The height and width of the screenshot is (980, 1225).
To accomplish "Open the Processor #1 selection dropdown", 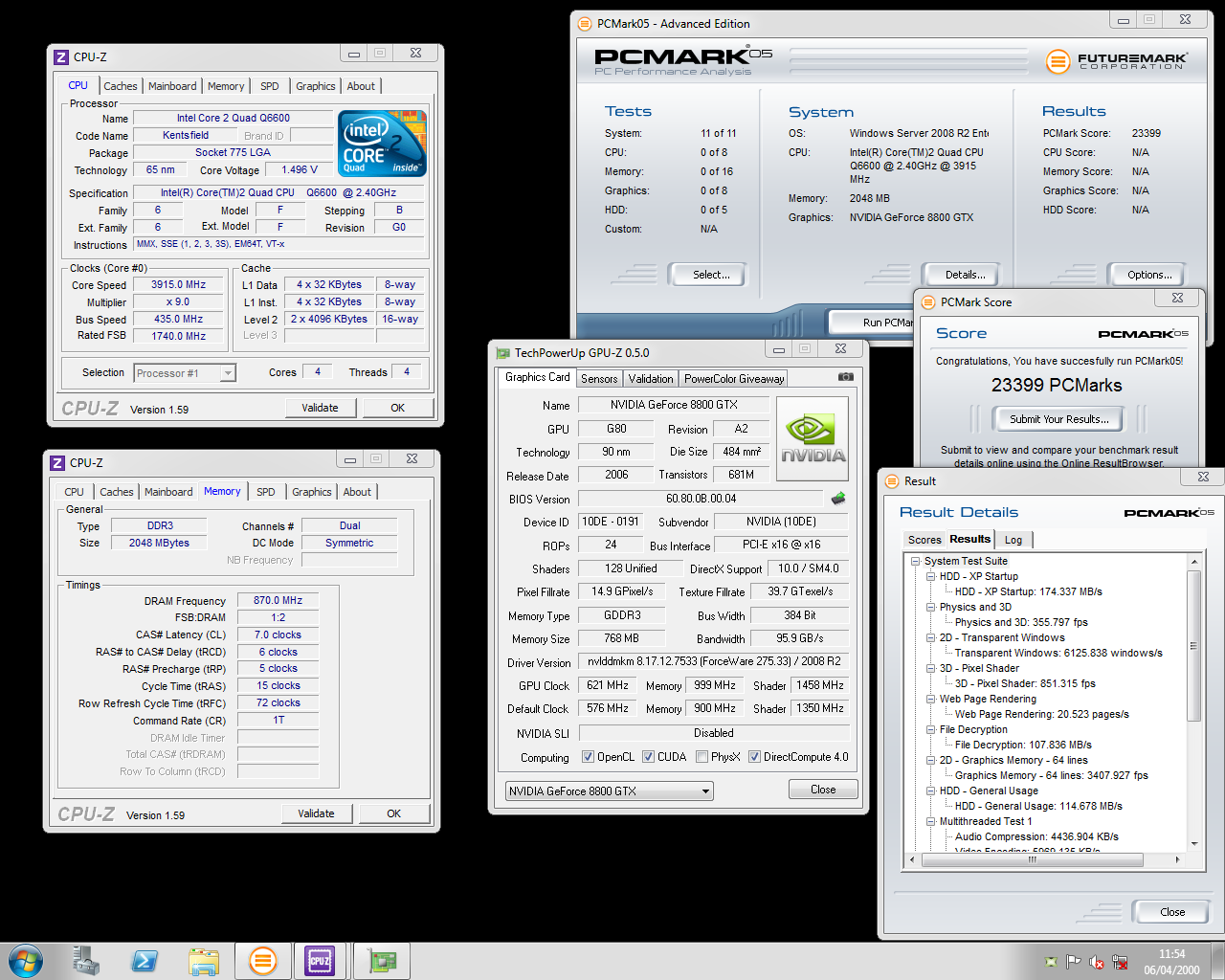I will [x=185, y=373].
